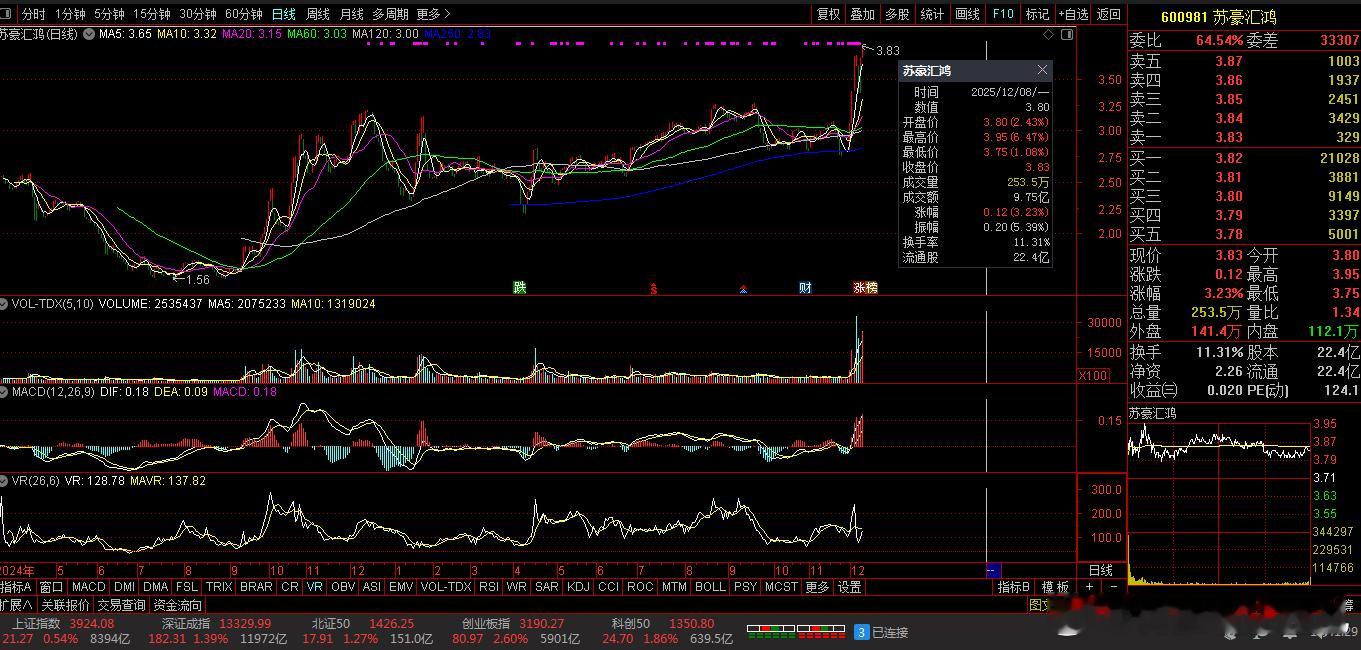This screenshot has height=650, width=1361.
Task: Select the 30分钟 period
Action: click(x=198, y=14)
